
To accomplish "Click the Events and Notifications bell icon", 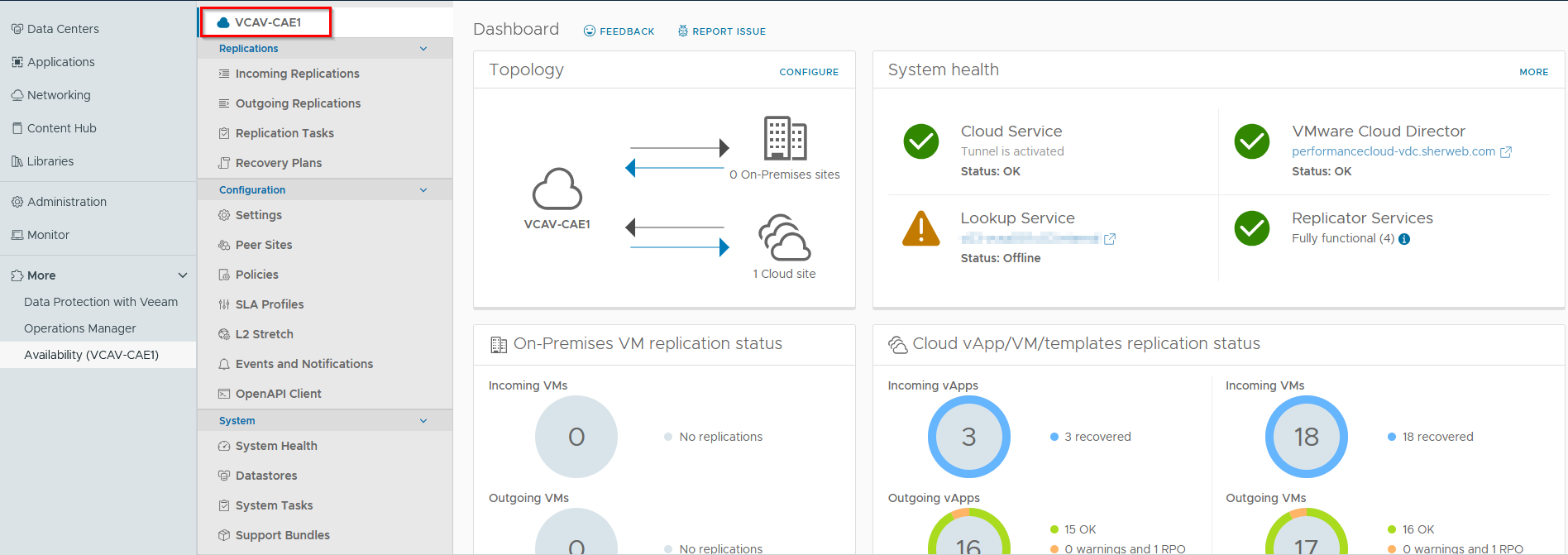I will click(x=224, y=364).
